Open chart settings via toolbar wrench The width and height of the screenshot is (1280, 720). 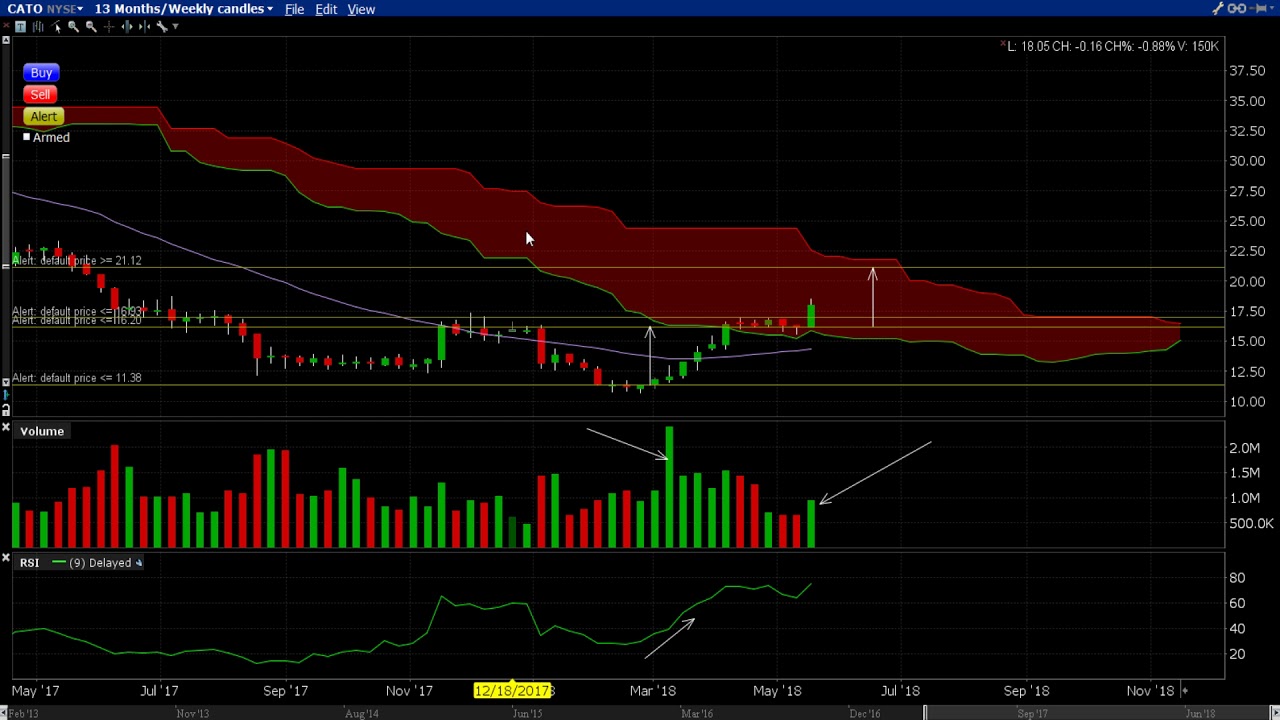click(162, 27)
